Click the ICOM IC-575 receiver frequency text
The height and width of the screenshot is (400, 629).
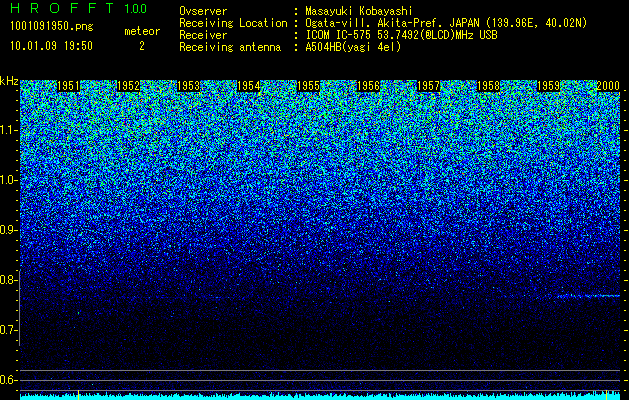(x=401, y=35)
